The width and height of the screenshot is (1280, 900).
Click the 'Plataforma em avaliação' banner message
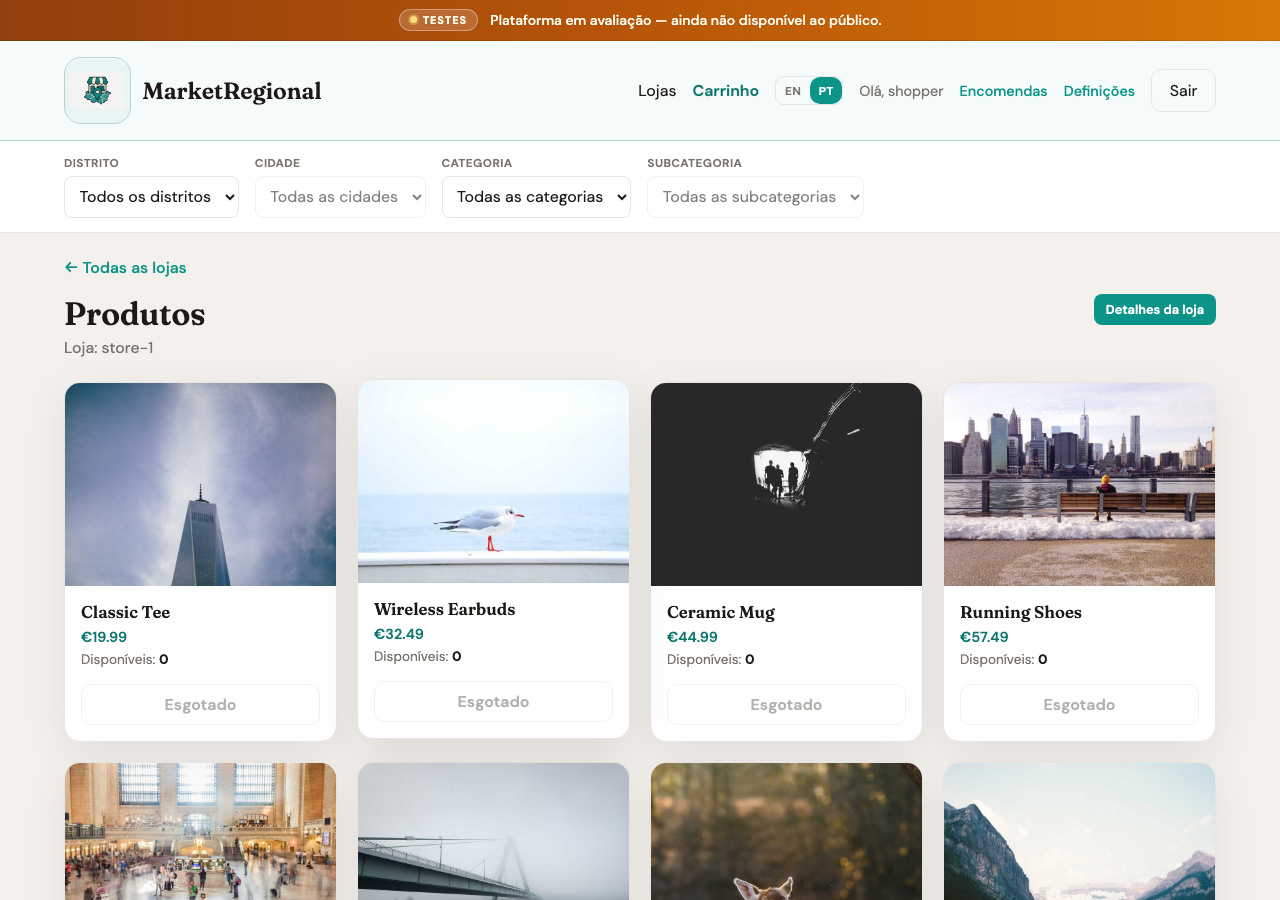[x=686, y=20]
